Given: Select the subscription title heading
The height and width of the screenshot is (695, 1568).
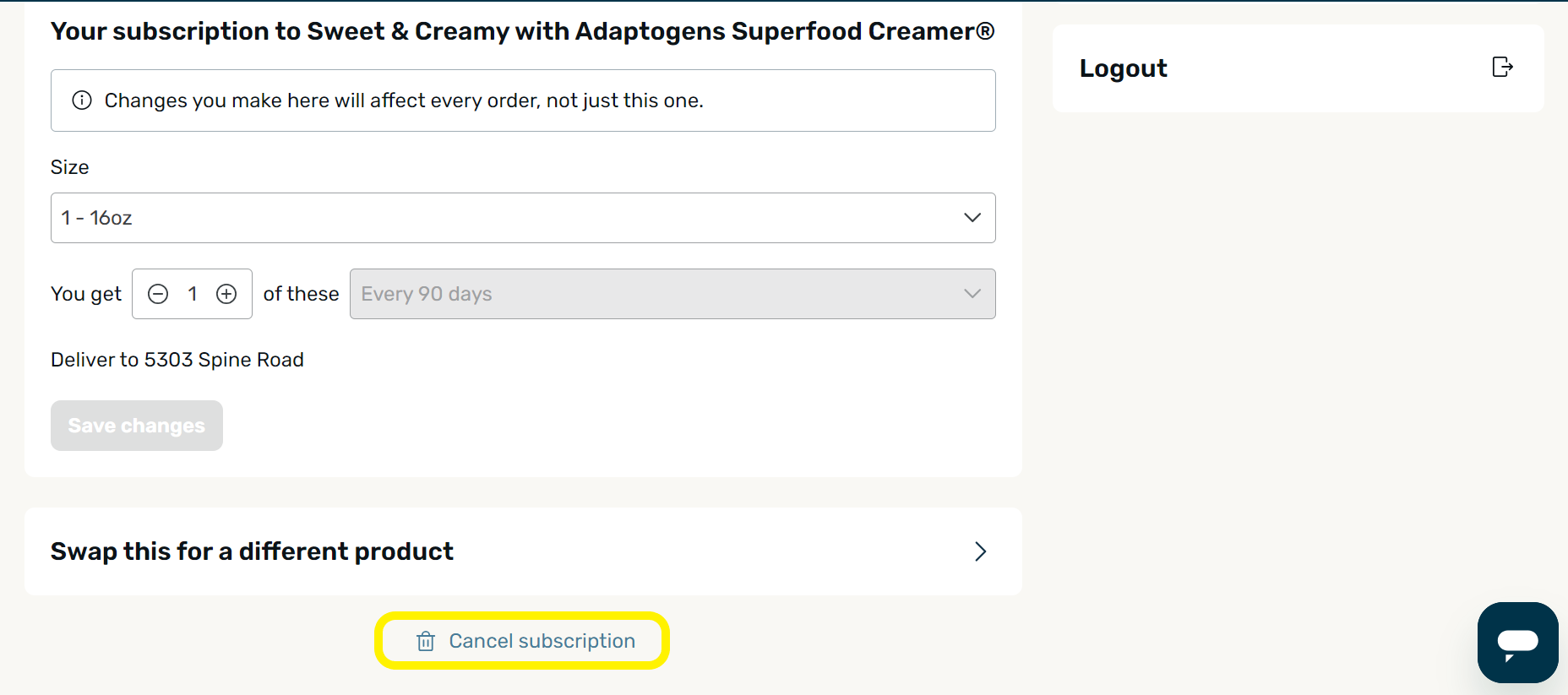Looking at the screenshot, I should click(522, 30).
